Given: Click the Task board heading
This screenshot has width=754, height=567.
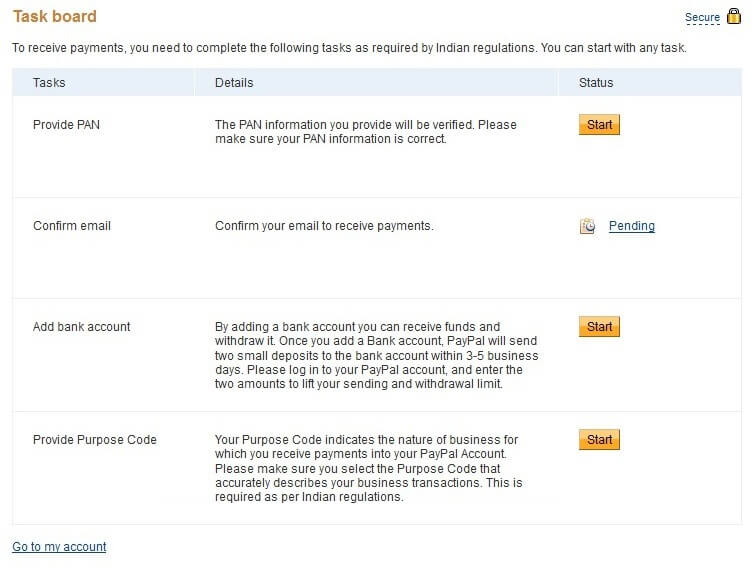Looking at the screenshot, I should coord(54,16).
